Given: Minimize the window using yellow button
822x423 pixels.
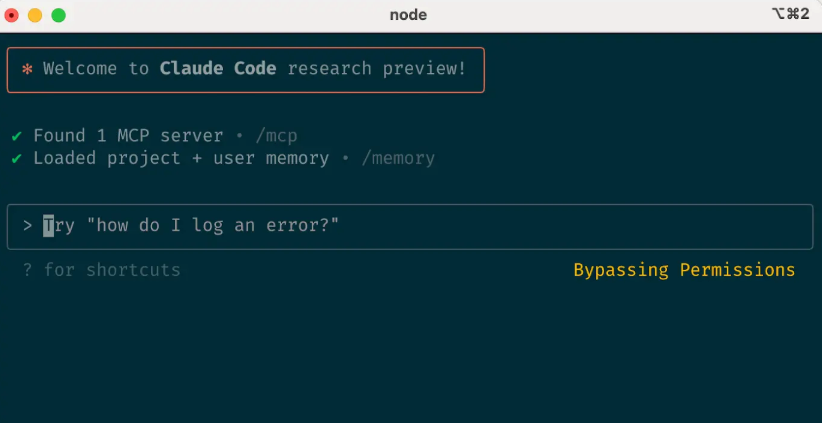Looking at the screenshot, I should 35,15.
